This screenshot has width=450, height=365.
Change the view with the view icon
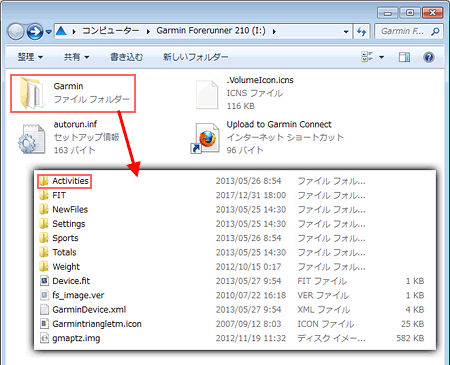click(x=367, y=57)
